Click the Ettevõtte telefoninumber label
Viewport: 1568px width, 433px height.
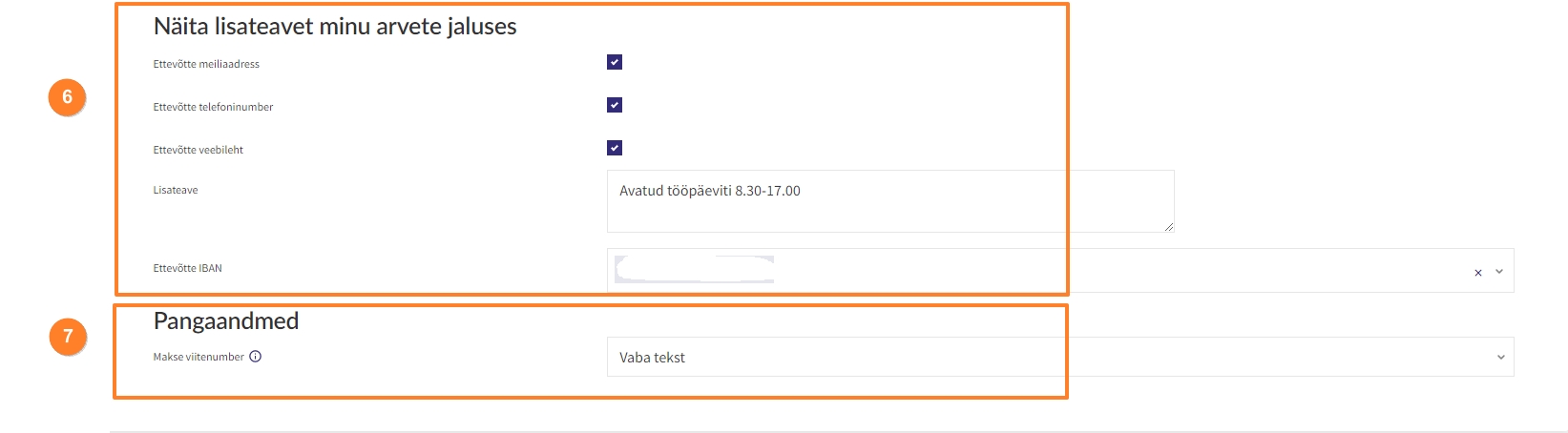tap(213, 107)
